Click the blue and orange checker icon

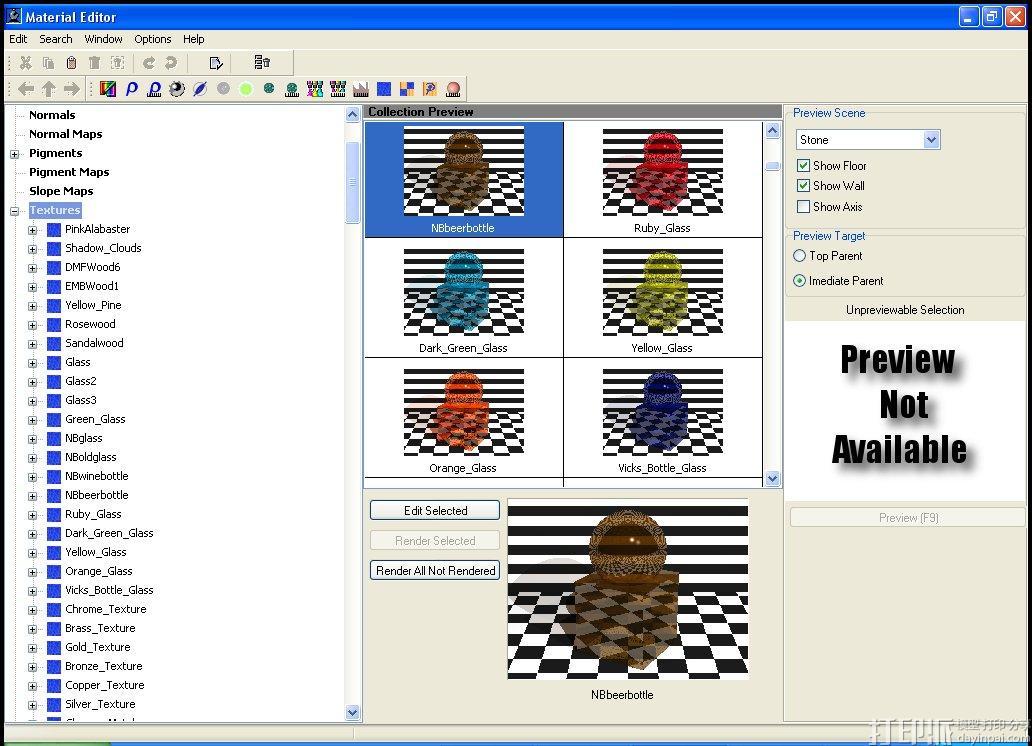[x=407, y=88]
